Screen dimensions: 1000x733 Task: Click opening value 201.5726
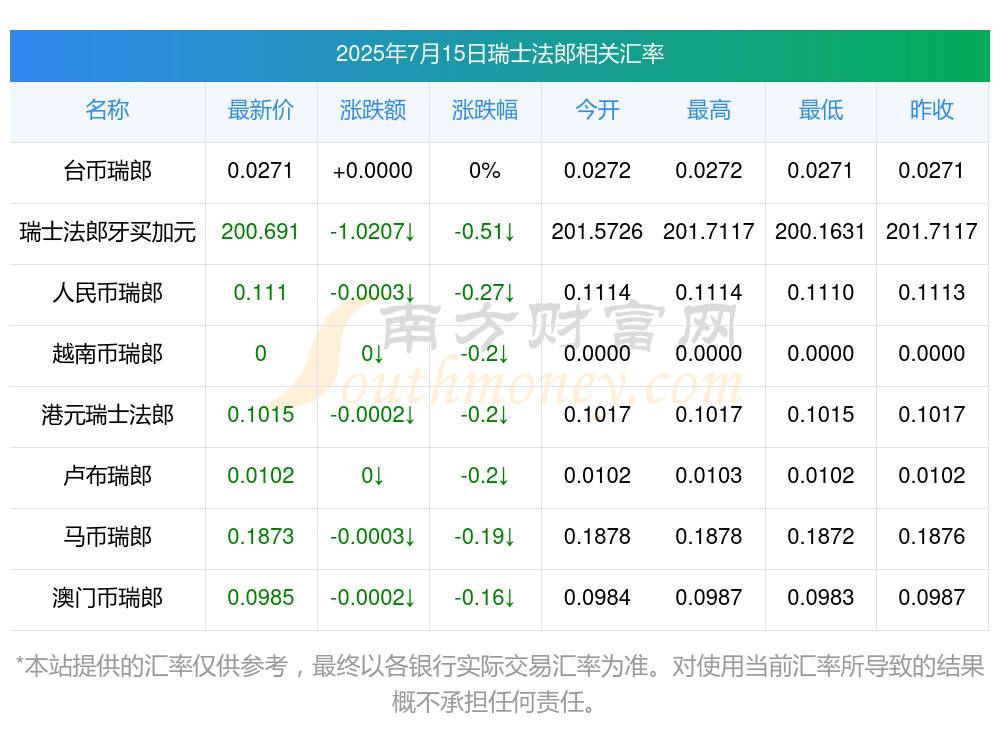coord(597,232)
